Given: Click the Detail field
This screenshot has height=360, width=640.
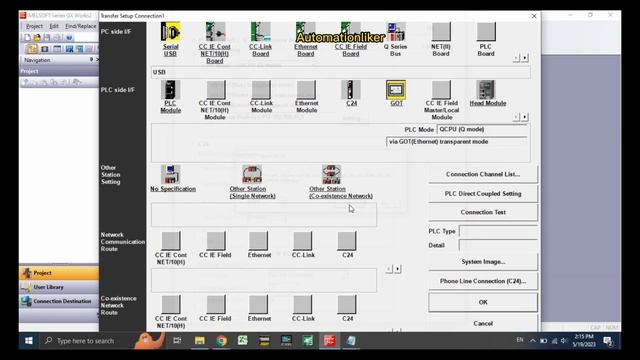Looking at the screenshot, I should (x=498, y=245).
